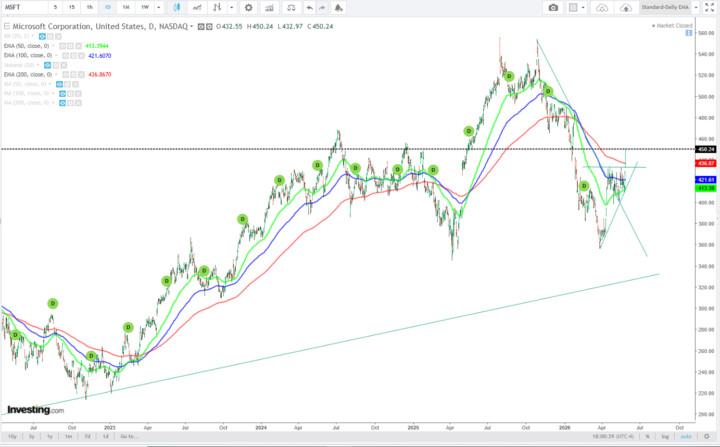Select the 15 minute interval
Image resolution: width=720 pixels, height=447 pixels.
72,7
